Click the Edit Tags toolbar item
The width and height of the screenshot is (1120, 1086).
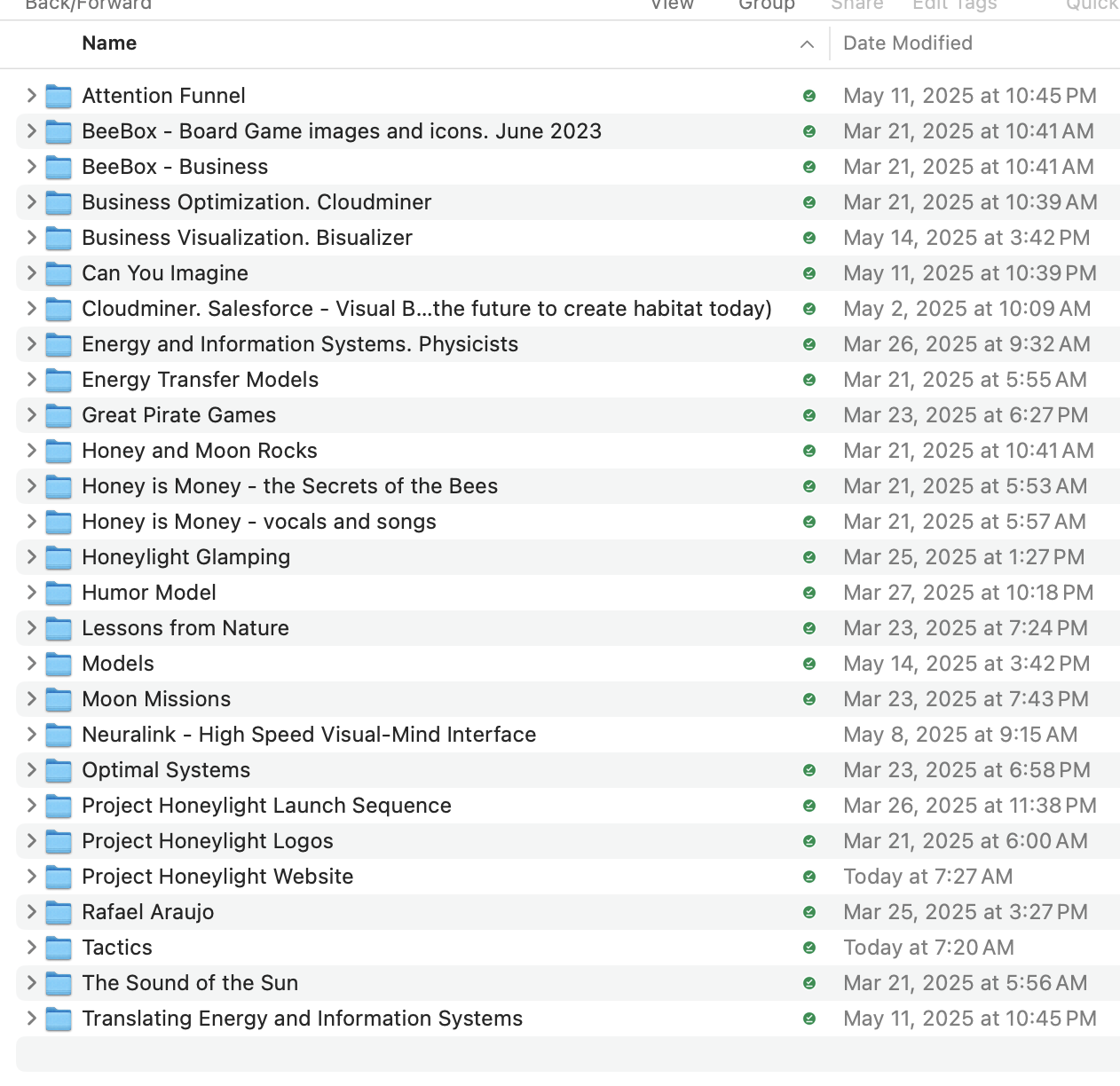[x=955, y=5]
